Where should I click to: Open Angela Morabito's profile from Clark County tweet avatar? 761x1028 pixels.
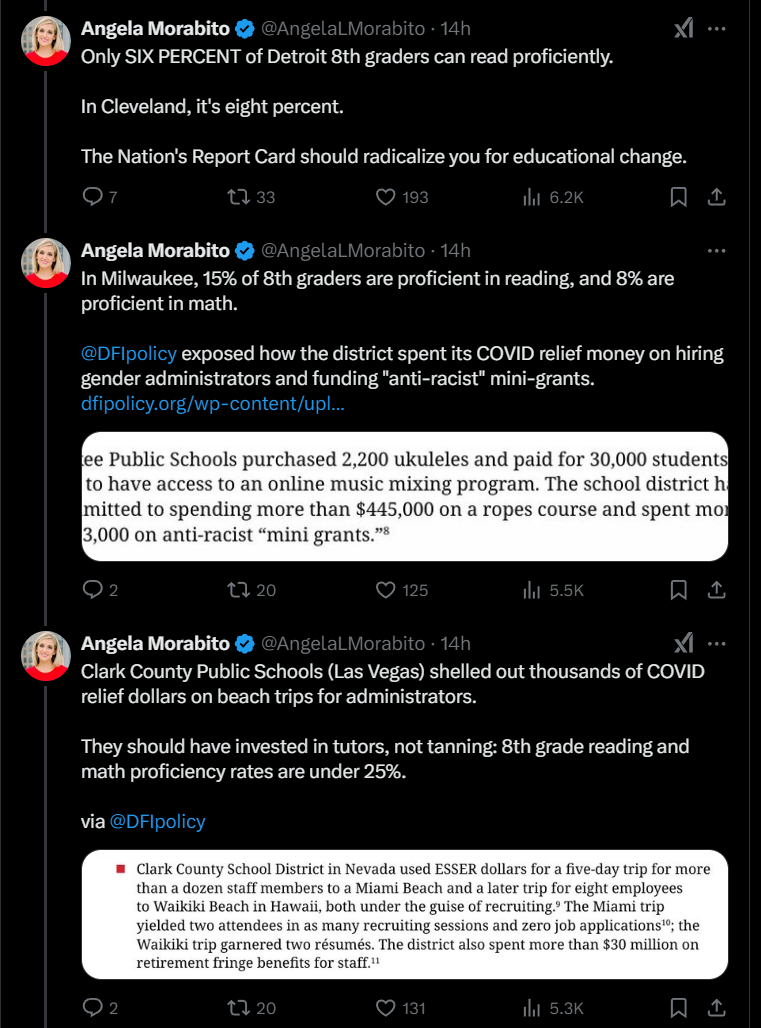tap(46, 655)
